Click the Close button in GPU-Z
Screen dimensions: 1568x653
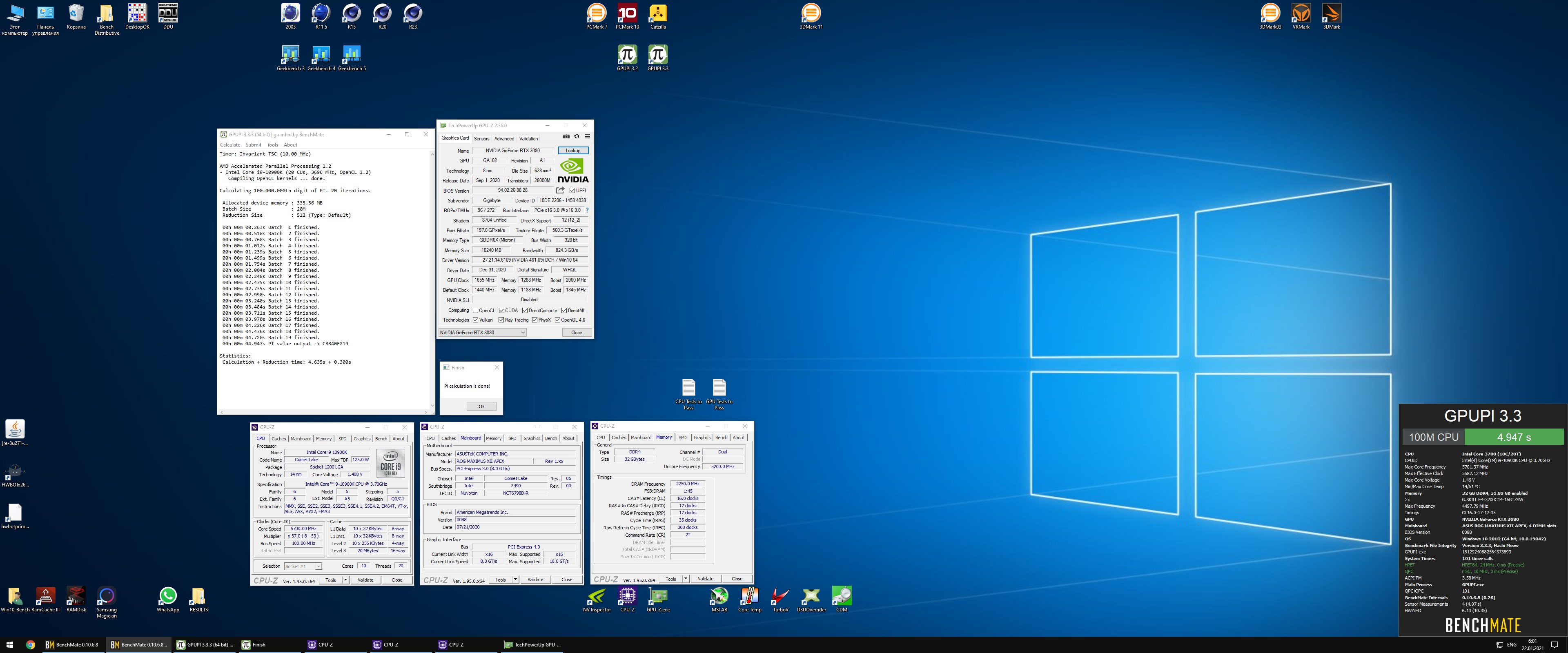[x=577, y=333]
